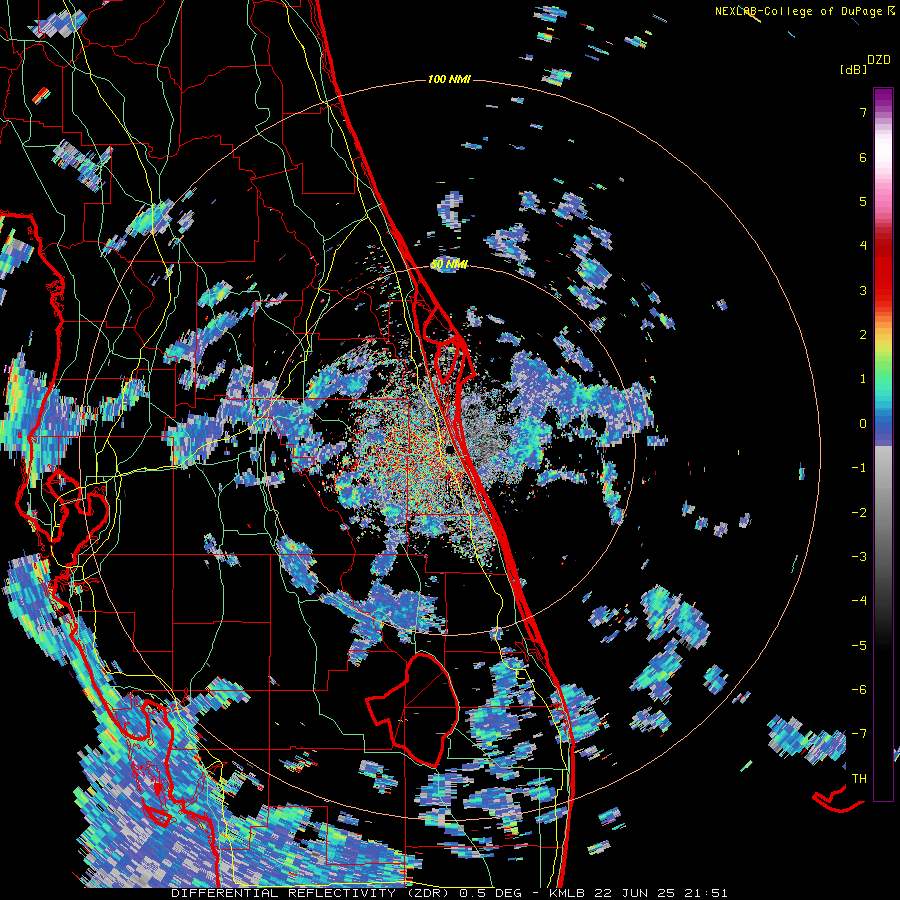Click the black radar site dot at the center
Viewport: 900px width, 900px height.
(449, 449)
